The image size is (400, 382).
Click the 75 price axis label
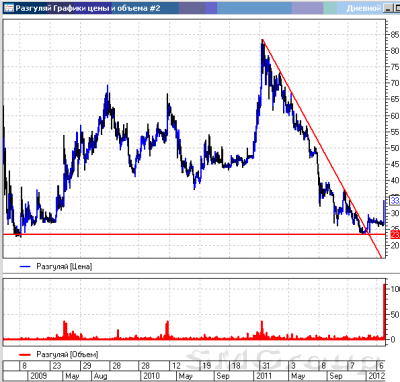395,67
